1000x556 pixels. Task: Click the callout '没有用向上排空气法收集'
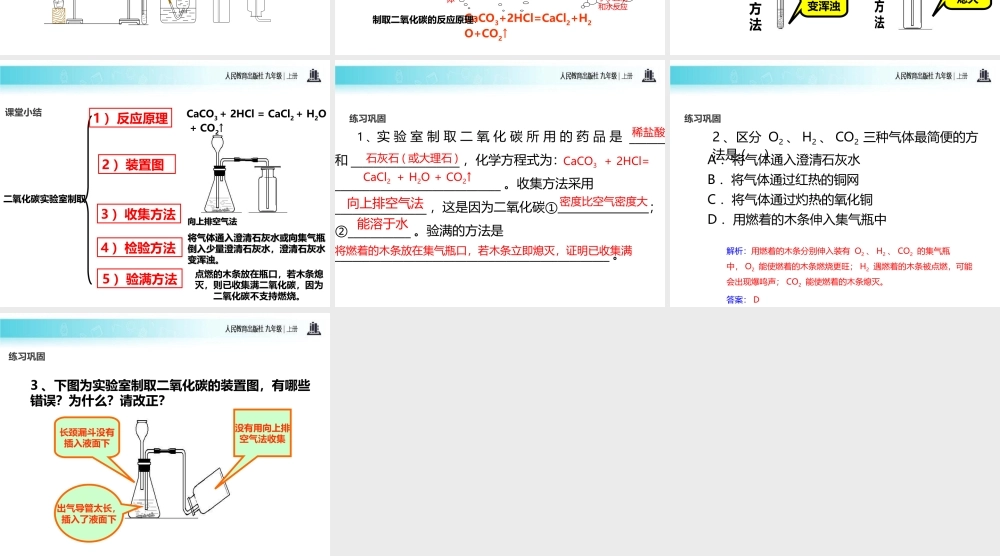262,433
